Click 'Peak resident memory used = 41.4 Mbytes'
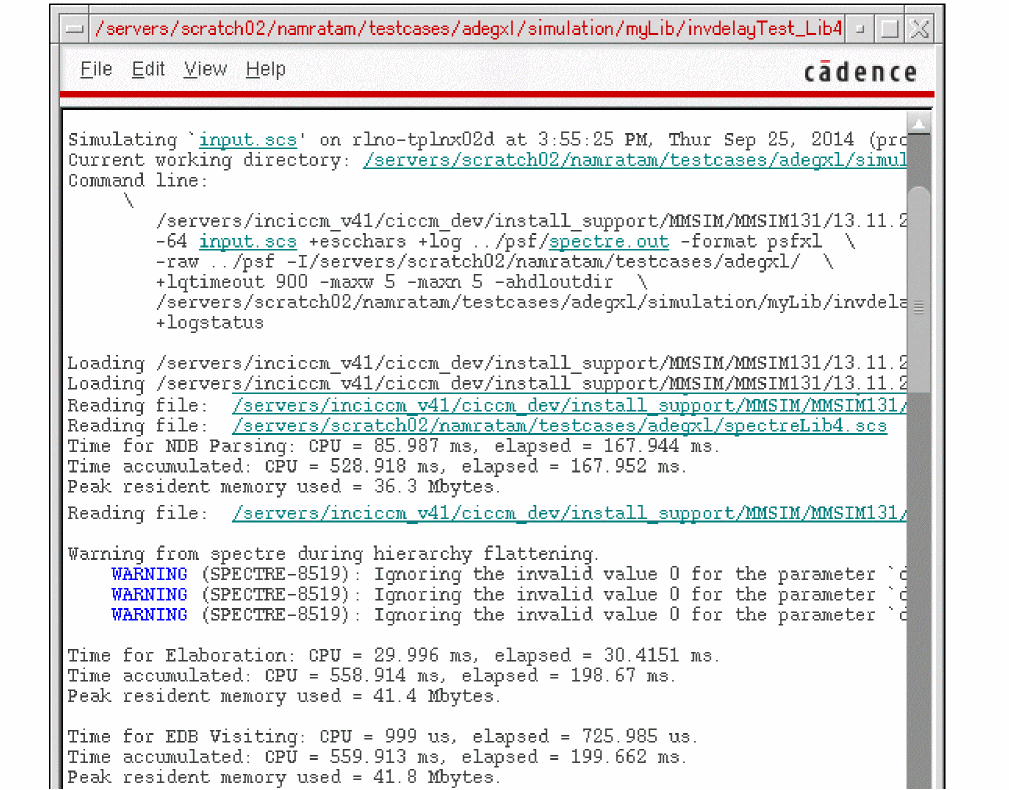This screenshot has height=790, width=1009. tap(284, 695)
